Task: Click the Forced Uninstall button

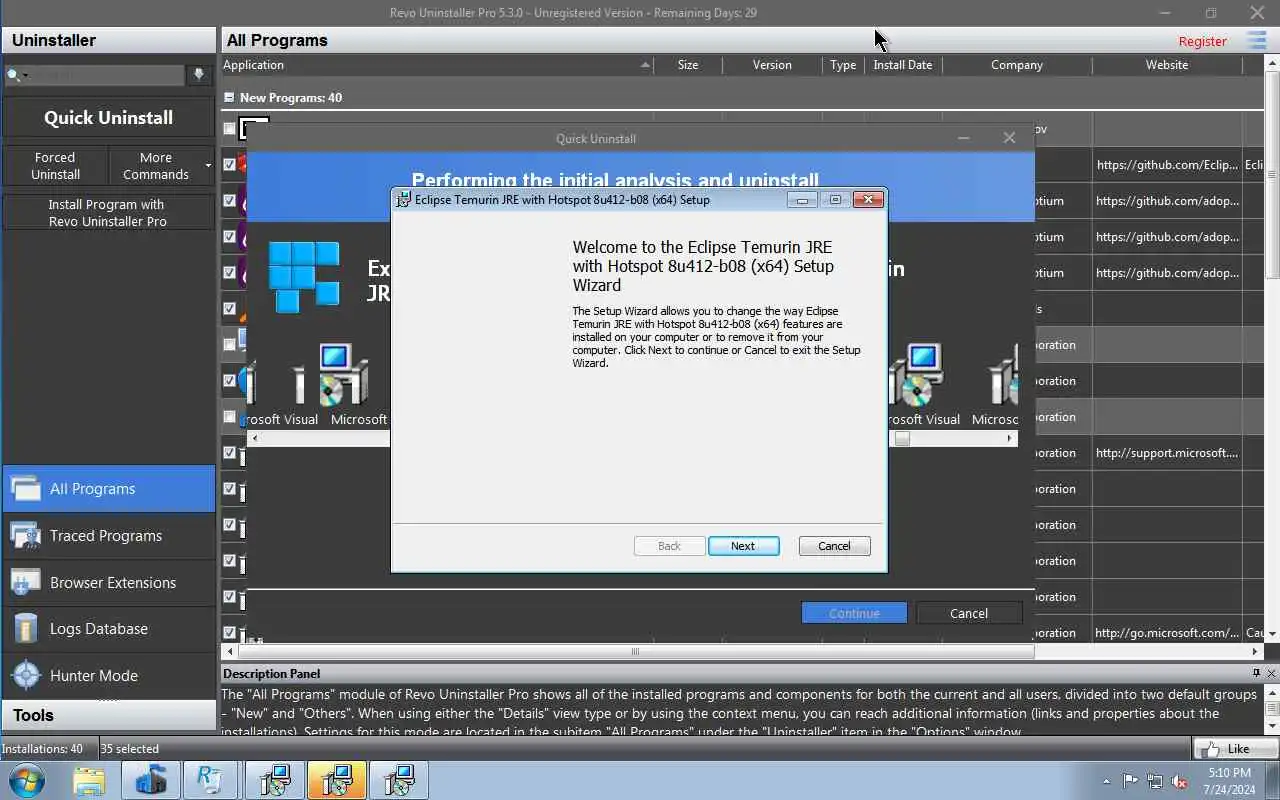Action: pos(55,166)
